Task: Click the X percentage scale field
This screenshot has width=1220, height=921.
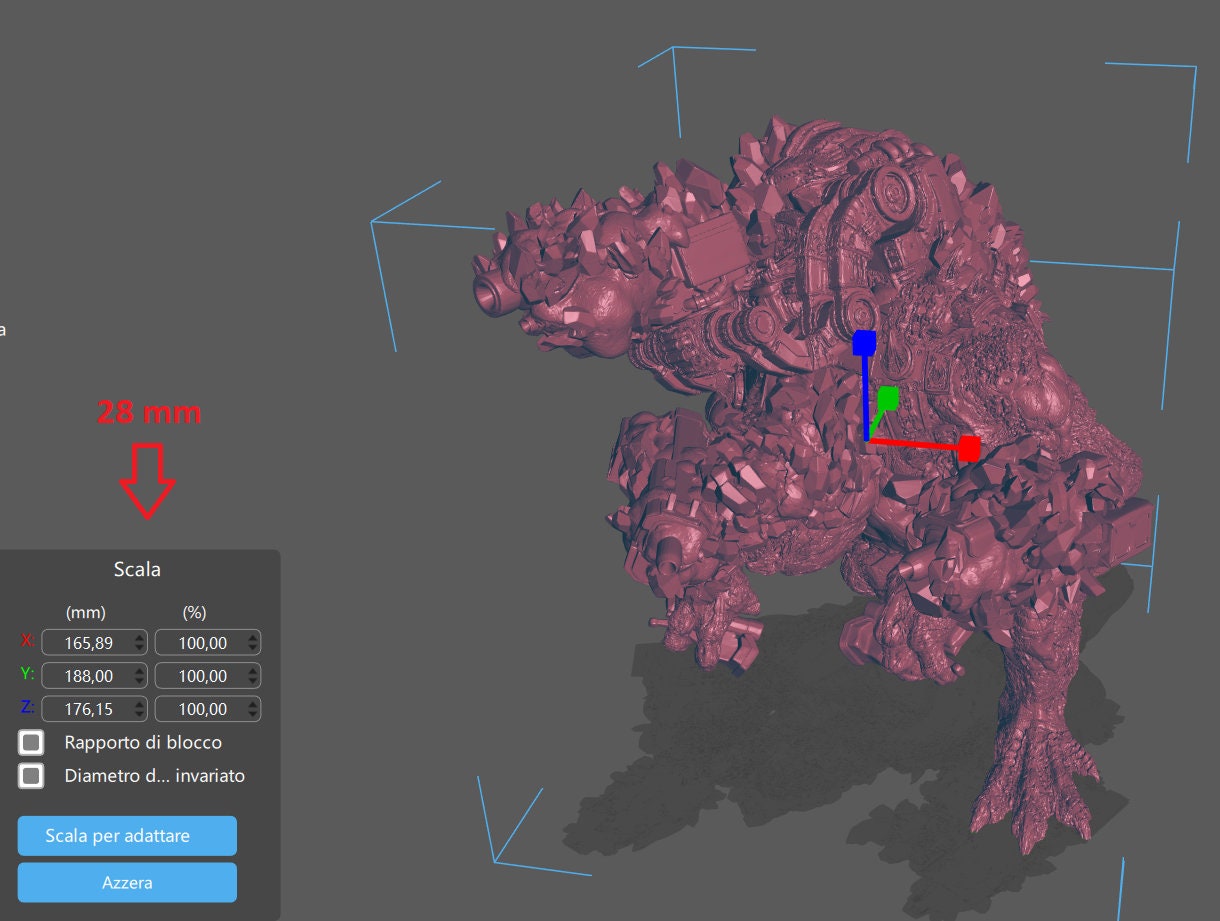Action: 199,642
